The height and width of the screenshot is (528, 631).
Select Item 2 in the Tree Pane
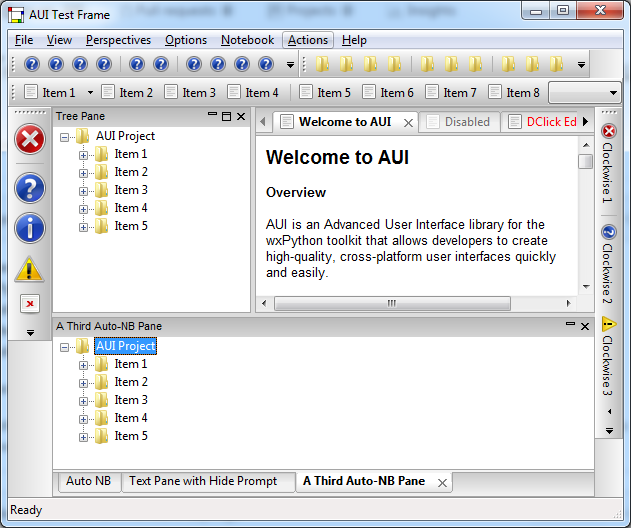coord(131,172)
